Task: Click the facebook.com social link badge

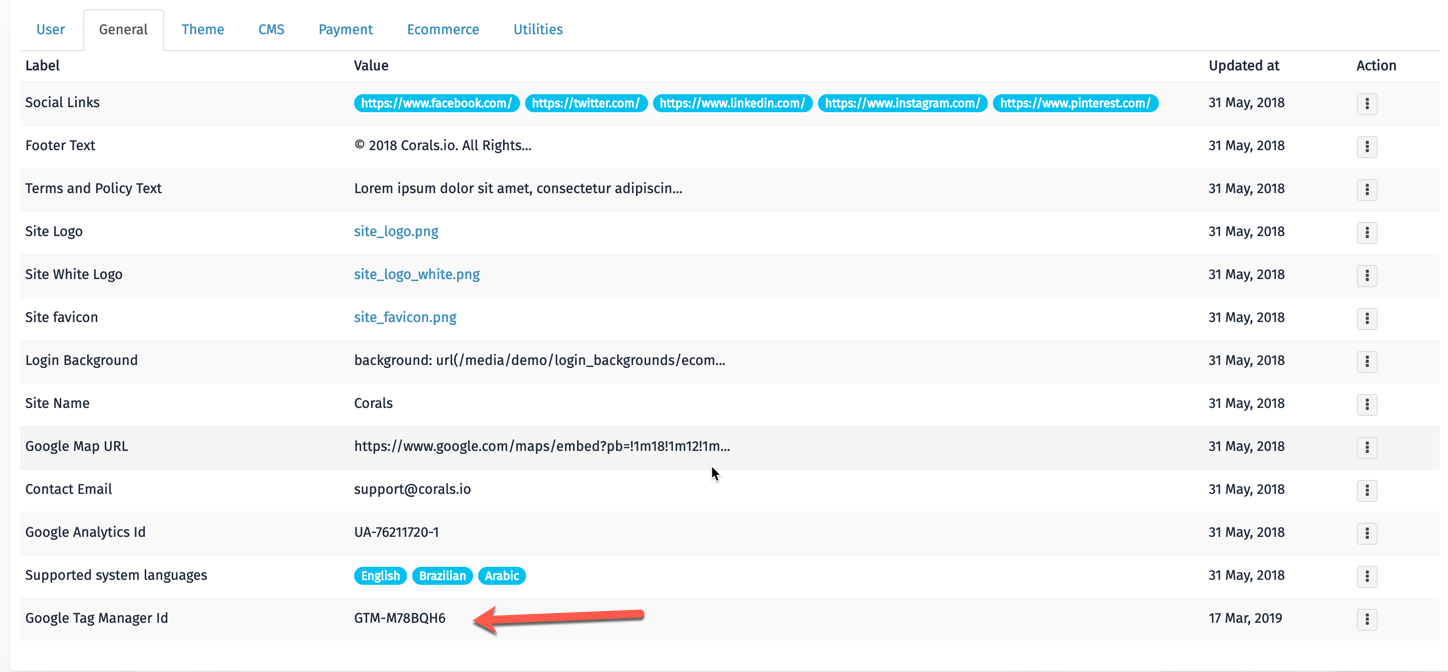Action: click(x=436, y=102)
